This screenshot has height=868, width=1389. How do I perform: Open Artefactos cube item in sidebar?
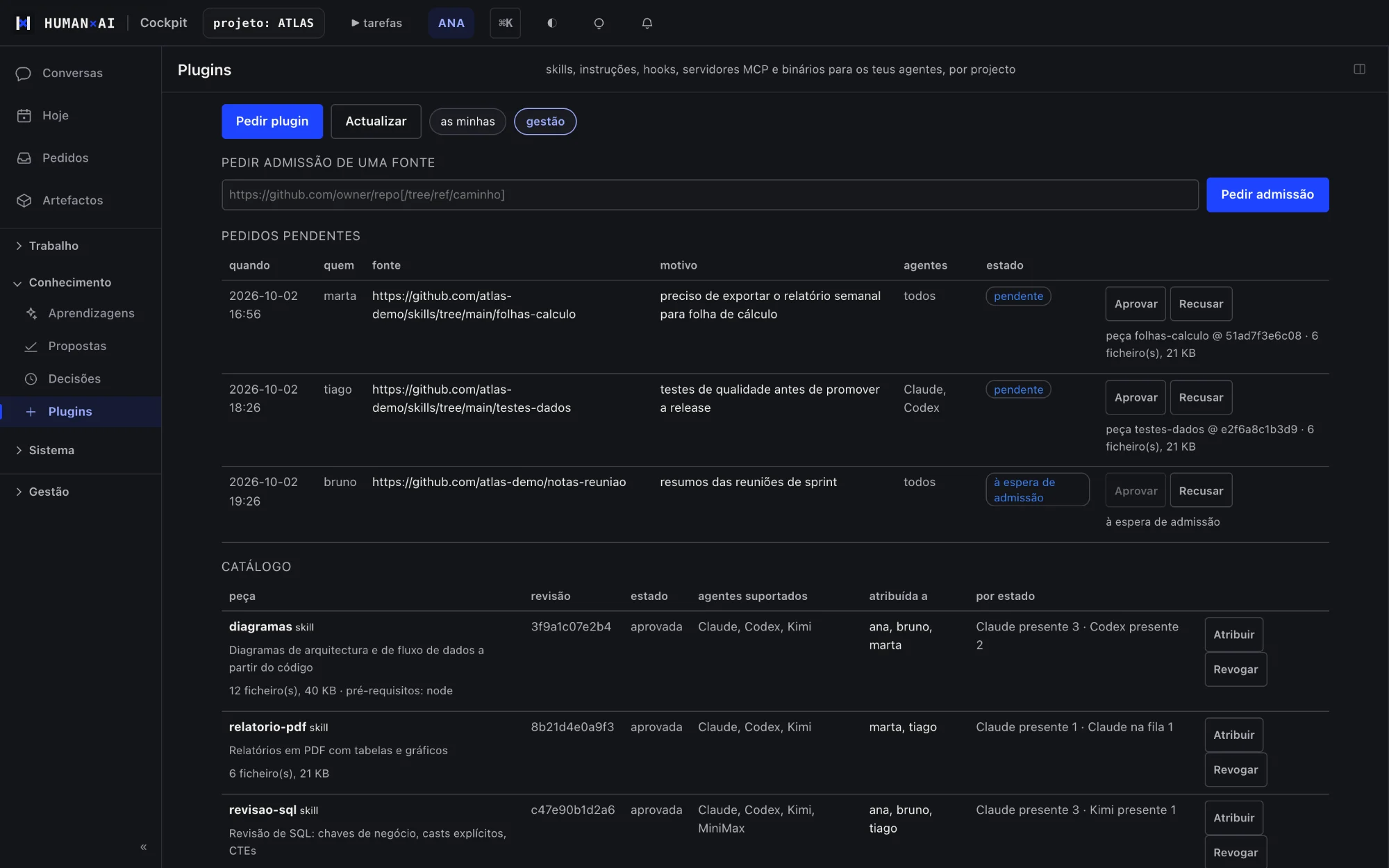click(81, 200)
